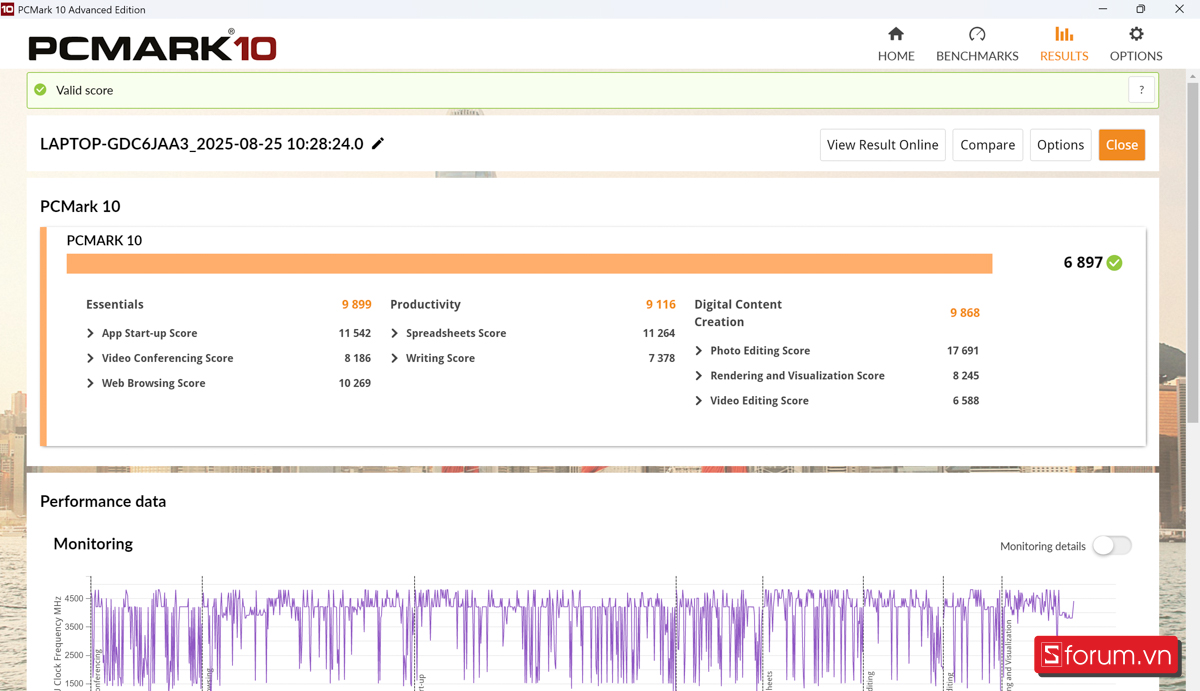Click Essentials score value 9 899
This screenshot has width=1200, height=691.
click(x=356, y=304)
